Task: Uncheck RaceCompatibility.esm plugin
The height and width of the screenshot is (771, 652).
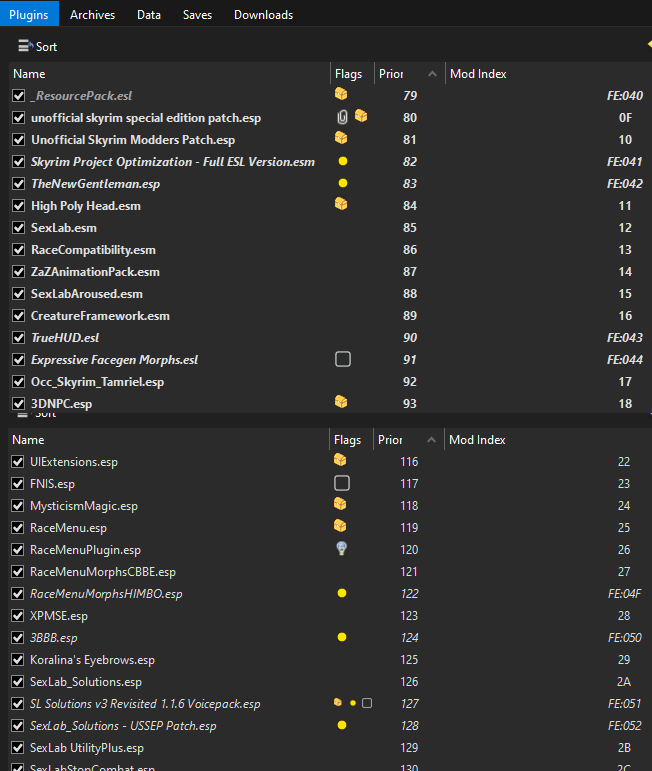Action: point(19,250)
